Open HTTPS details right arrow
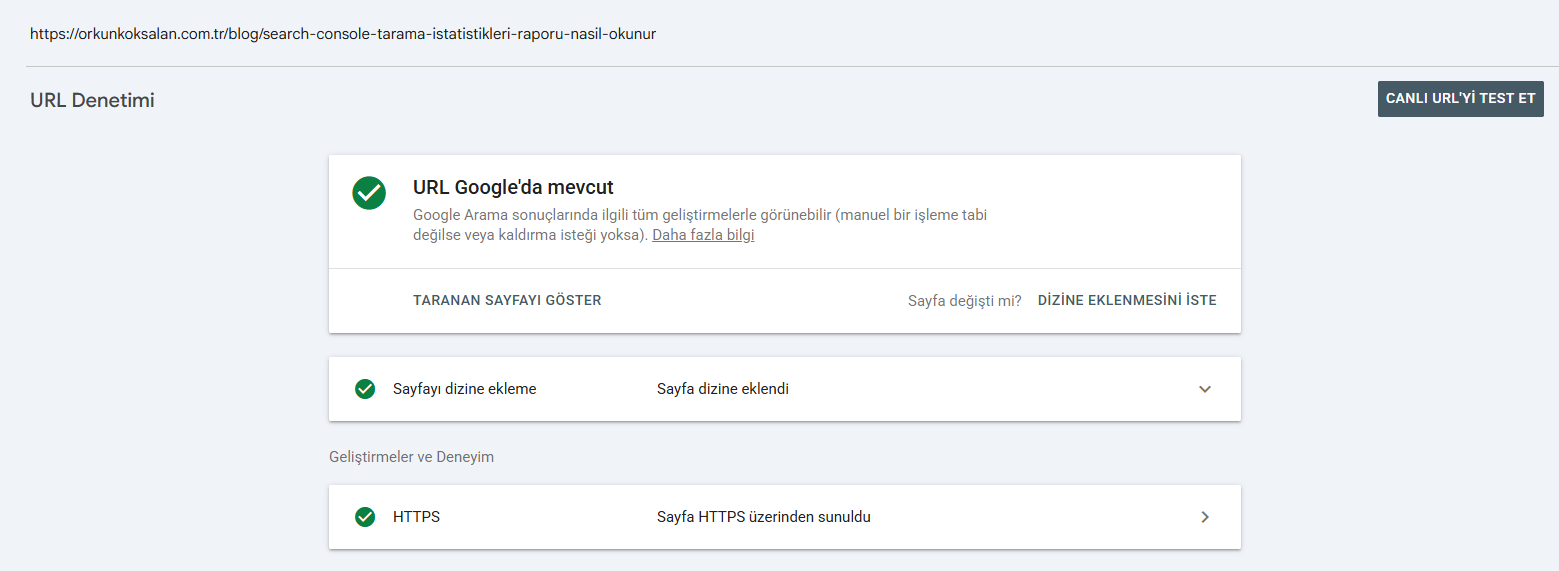1559x571 pixels. (1205, 517)
